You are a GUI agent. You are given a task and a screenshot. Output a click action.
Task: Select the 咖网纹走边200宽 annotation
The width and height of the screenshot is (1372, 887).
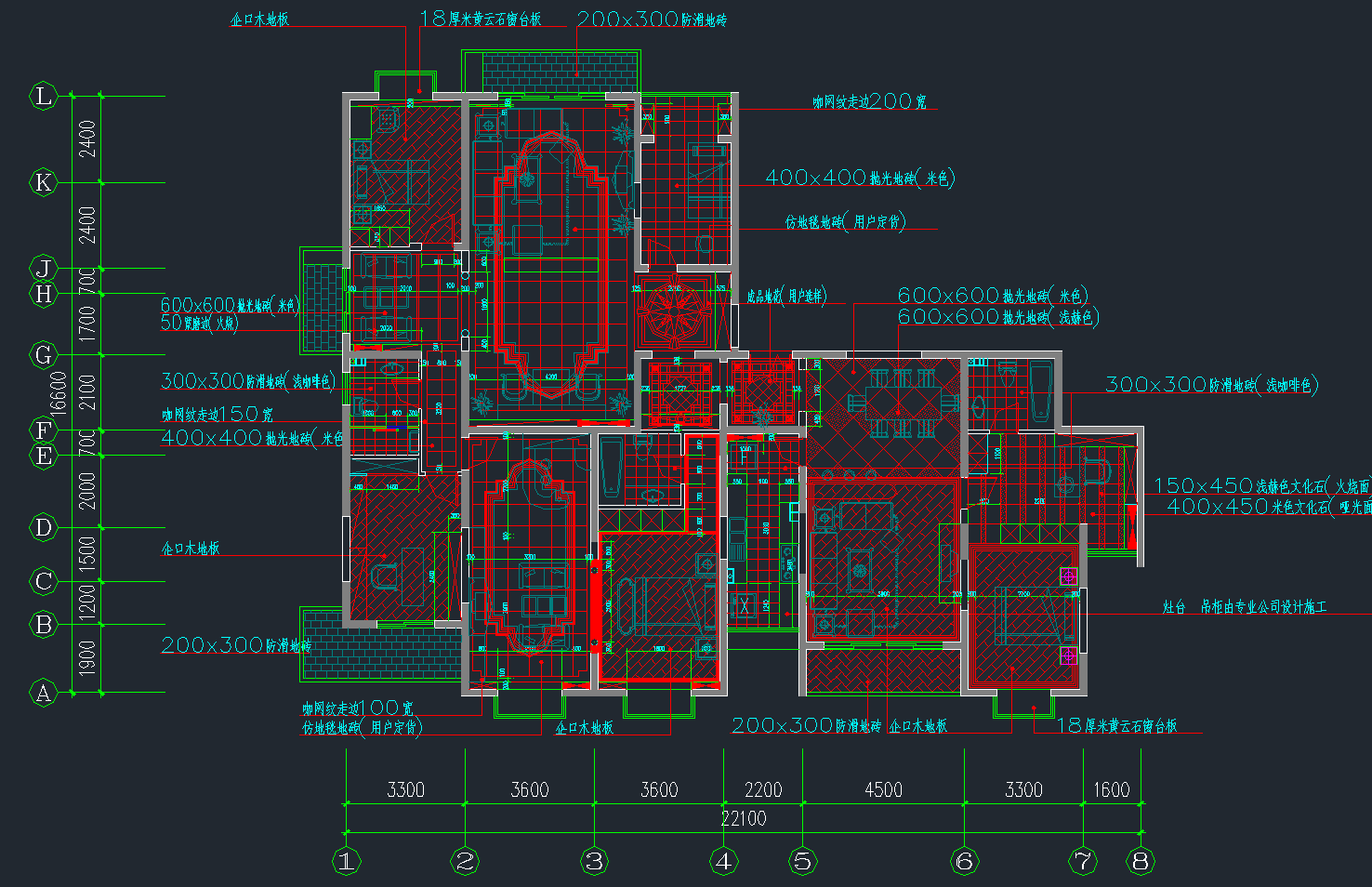(869, 101)
